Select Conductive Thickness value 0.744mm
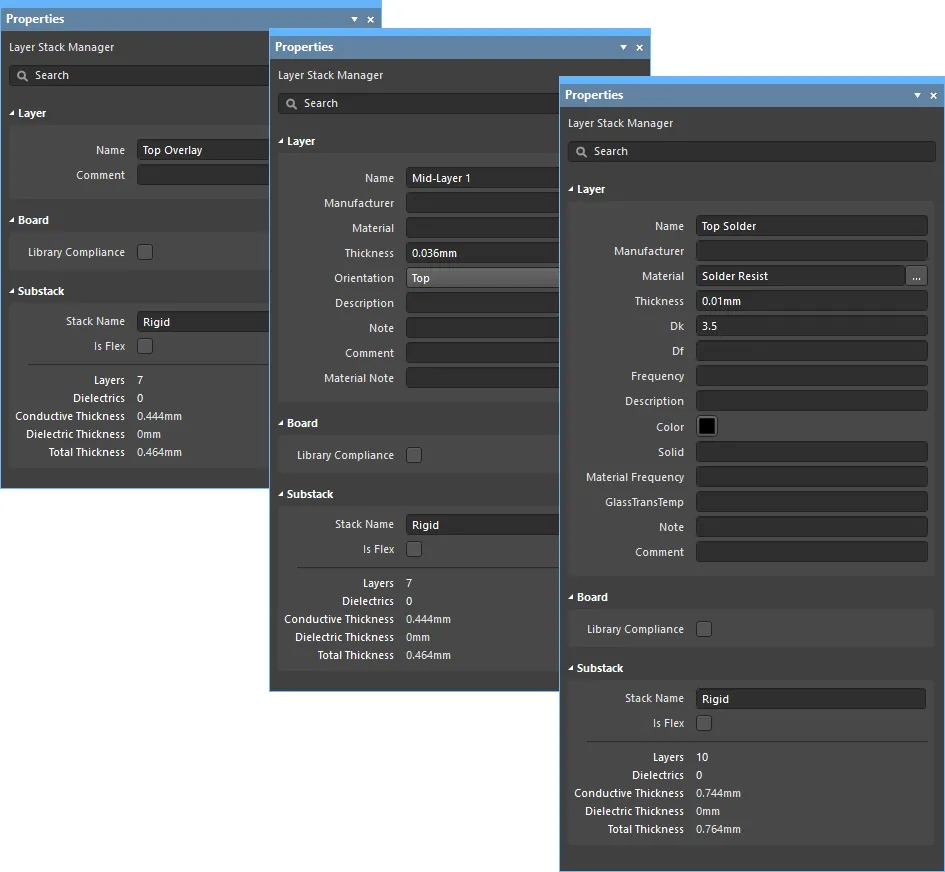945x872 pixels. point(718,793)
